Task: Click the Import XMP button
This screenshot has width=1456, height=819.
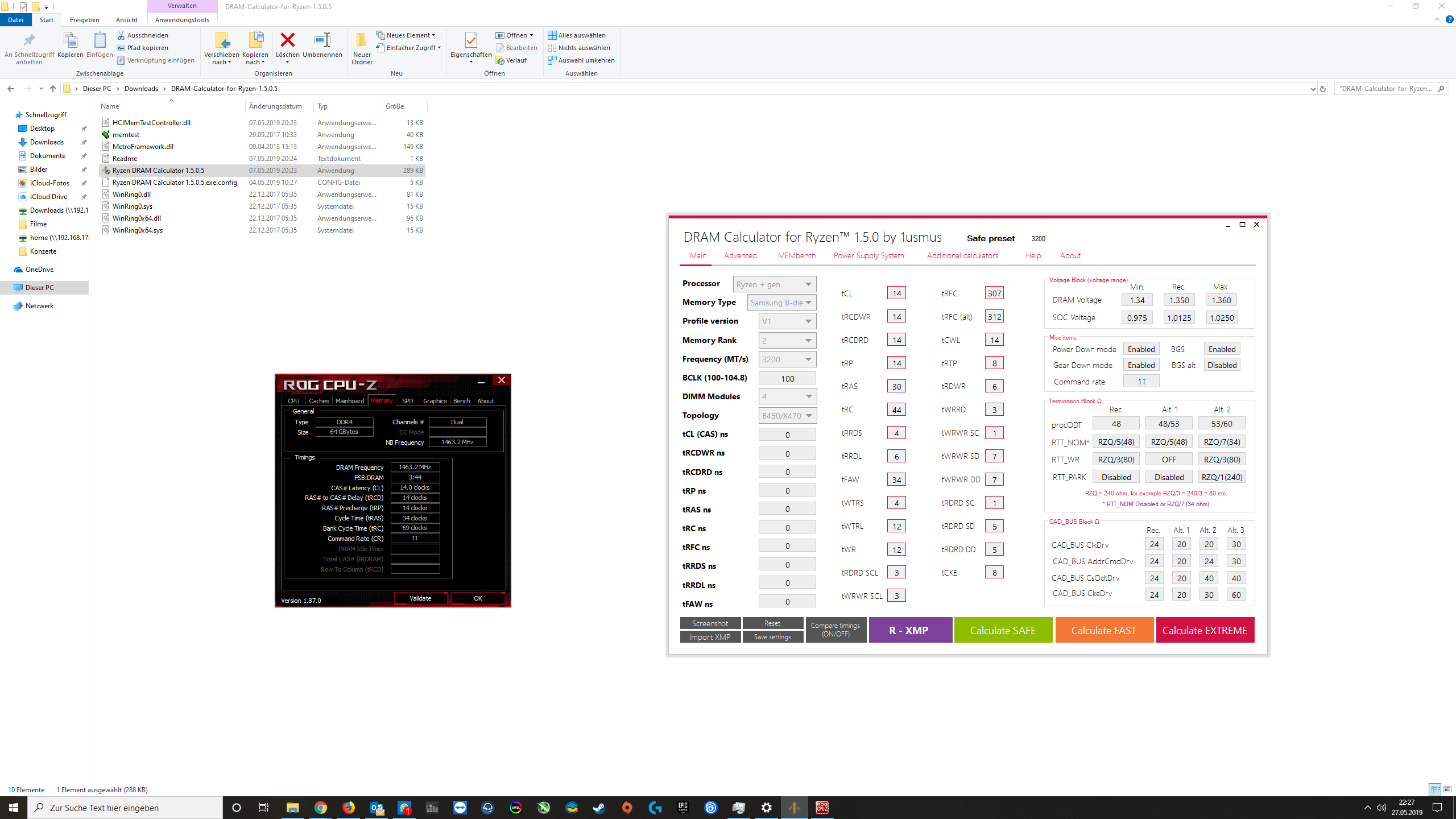Action: 710,637
